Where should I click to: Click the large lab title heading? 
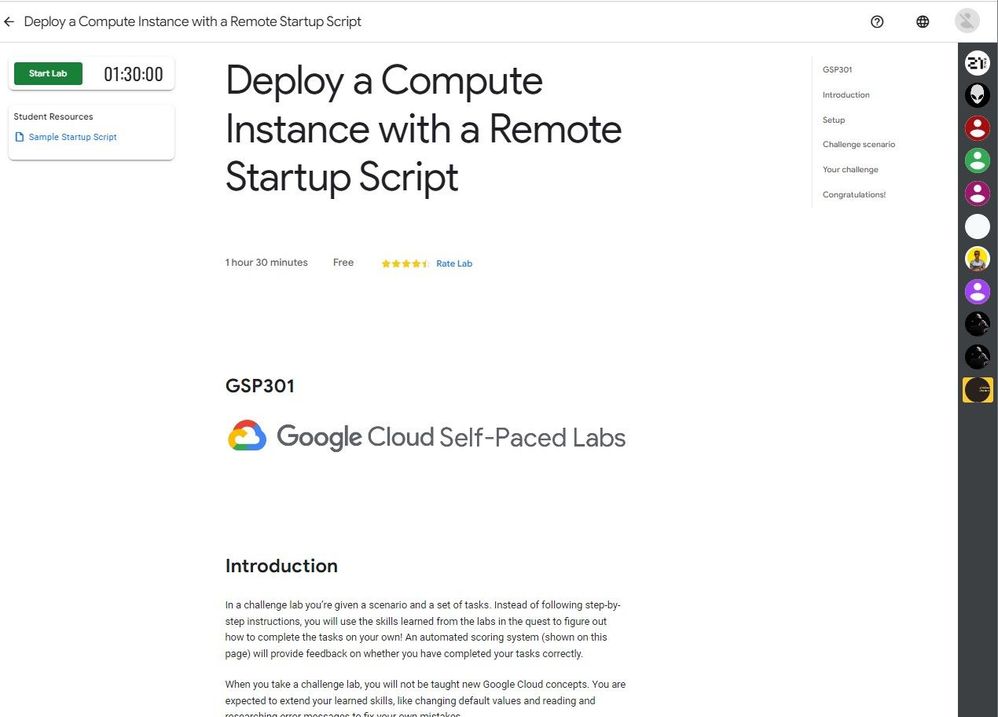tap(423, 129)
